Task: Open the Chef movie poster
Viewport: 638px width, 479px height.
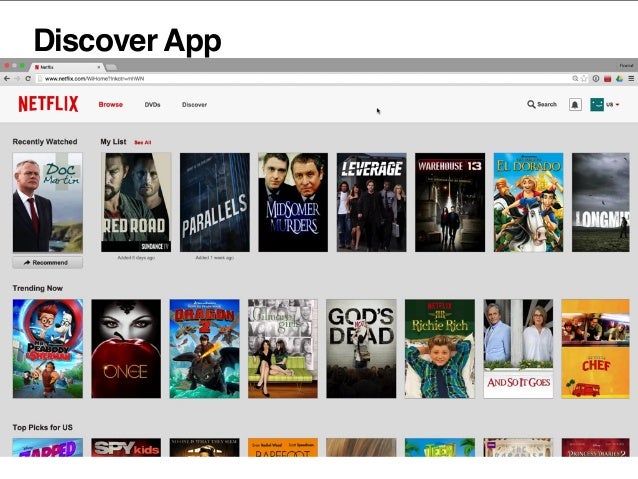Action: [595, 349]
